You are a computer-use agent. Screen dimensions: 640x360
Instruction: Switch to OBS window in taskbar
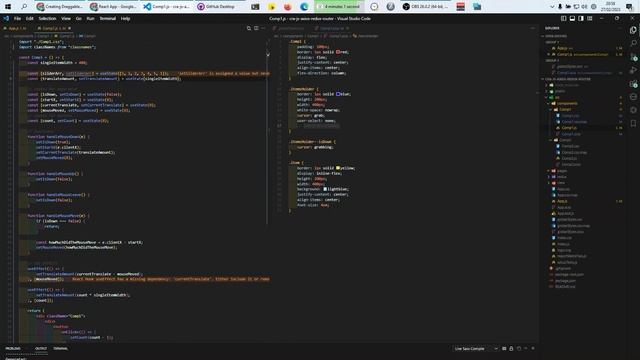pos(425,7)
